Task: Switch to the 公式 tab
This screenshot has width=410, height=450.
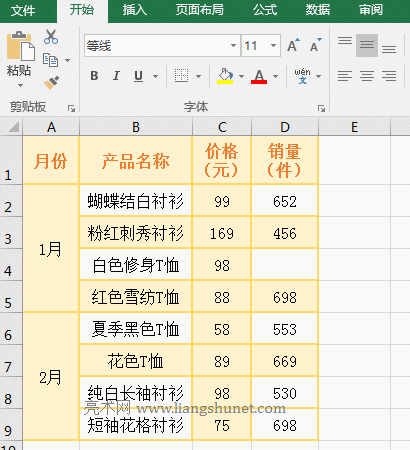Action: pyautogui.click(x=265, y=10)
